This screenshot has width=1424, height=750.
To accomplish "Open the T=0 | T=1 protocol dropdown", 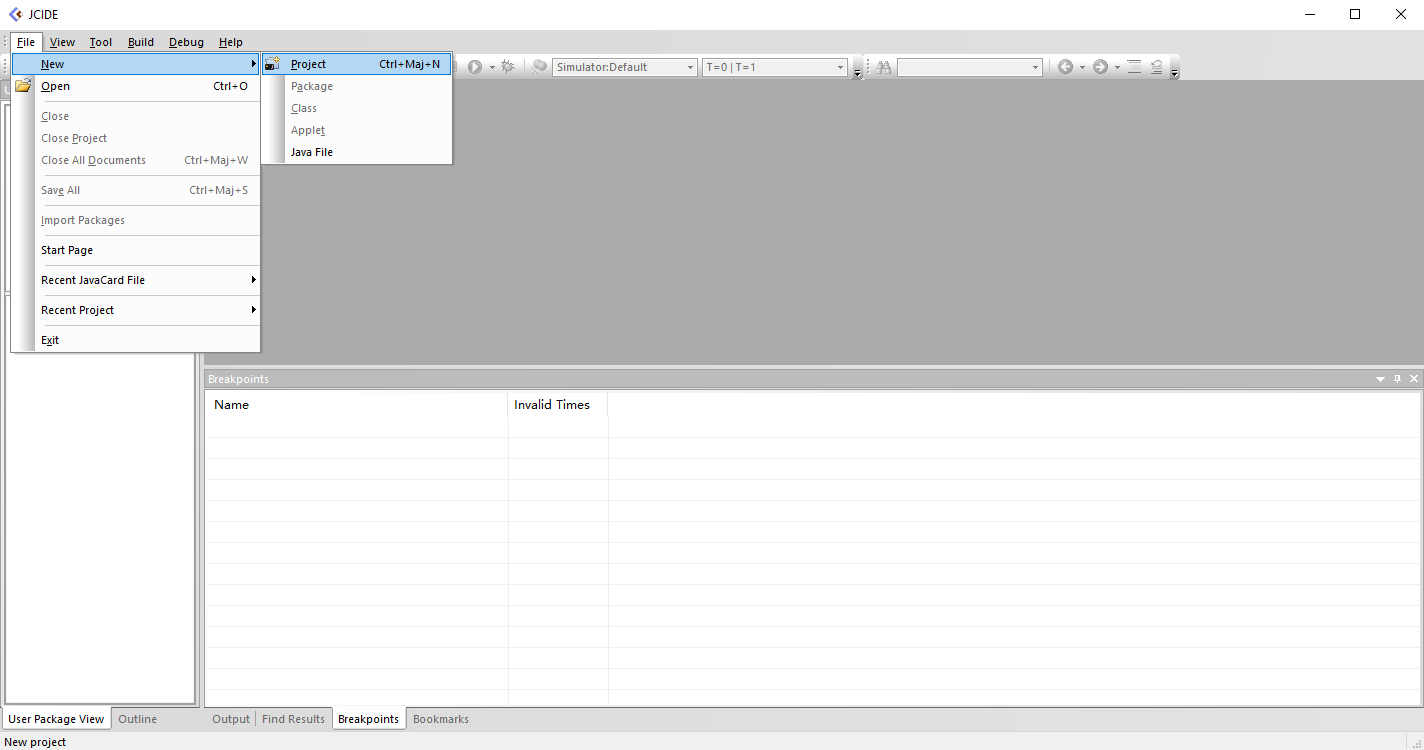I will [x=775, y=67].
